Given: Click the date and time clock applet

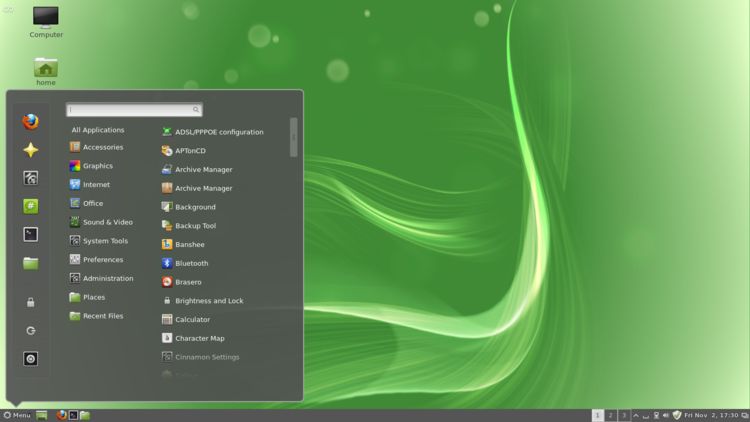Looking at the screenshot, I should 711,415.
